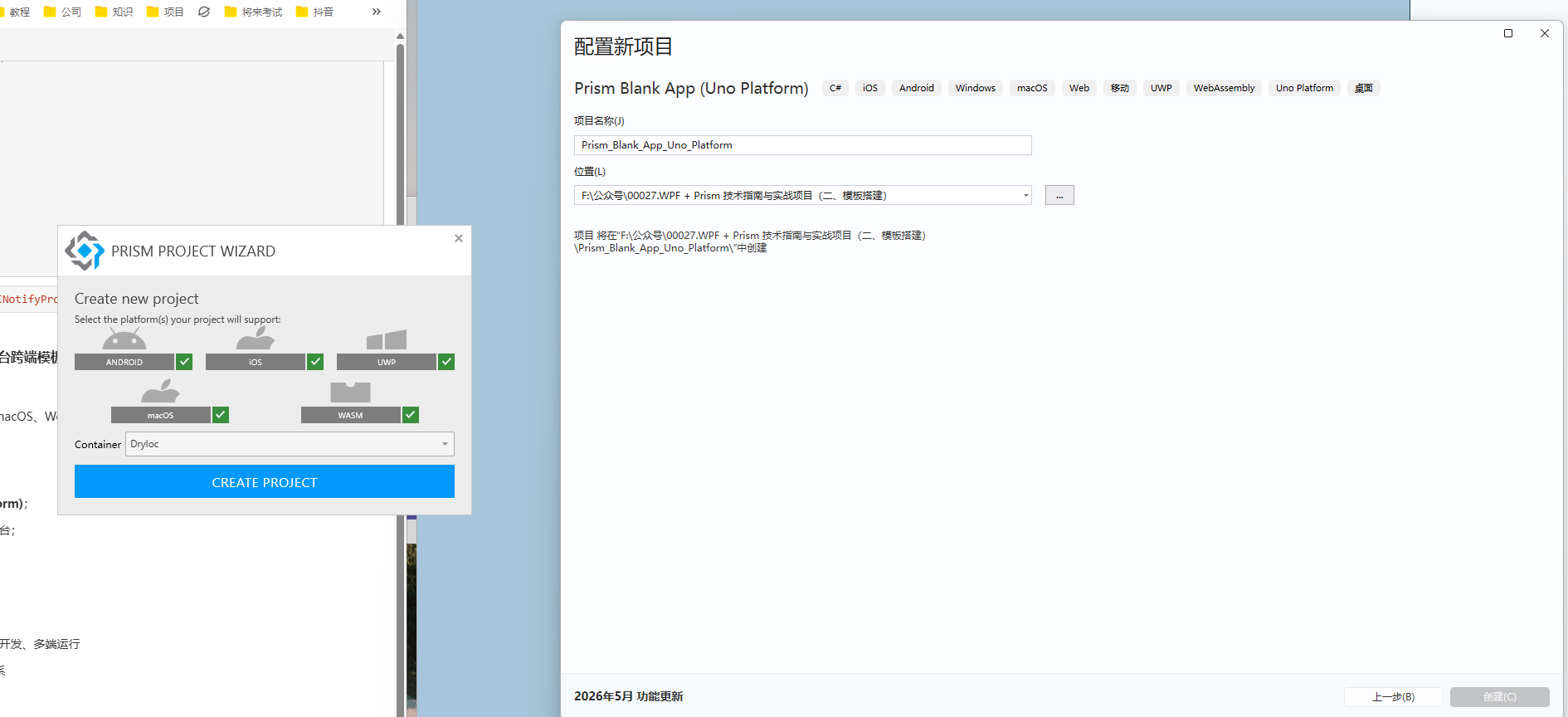
Task: Click the UWP tag in template header
Action: coord(1161,88)
